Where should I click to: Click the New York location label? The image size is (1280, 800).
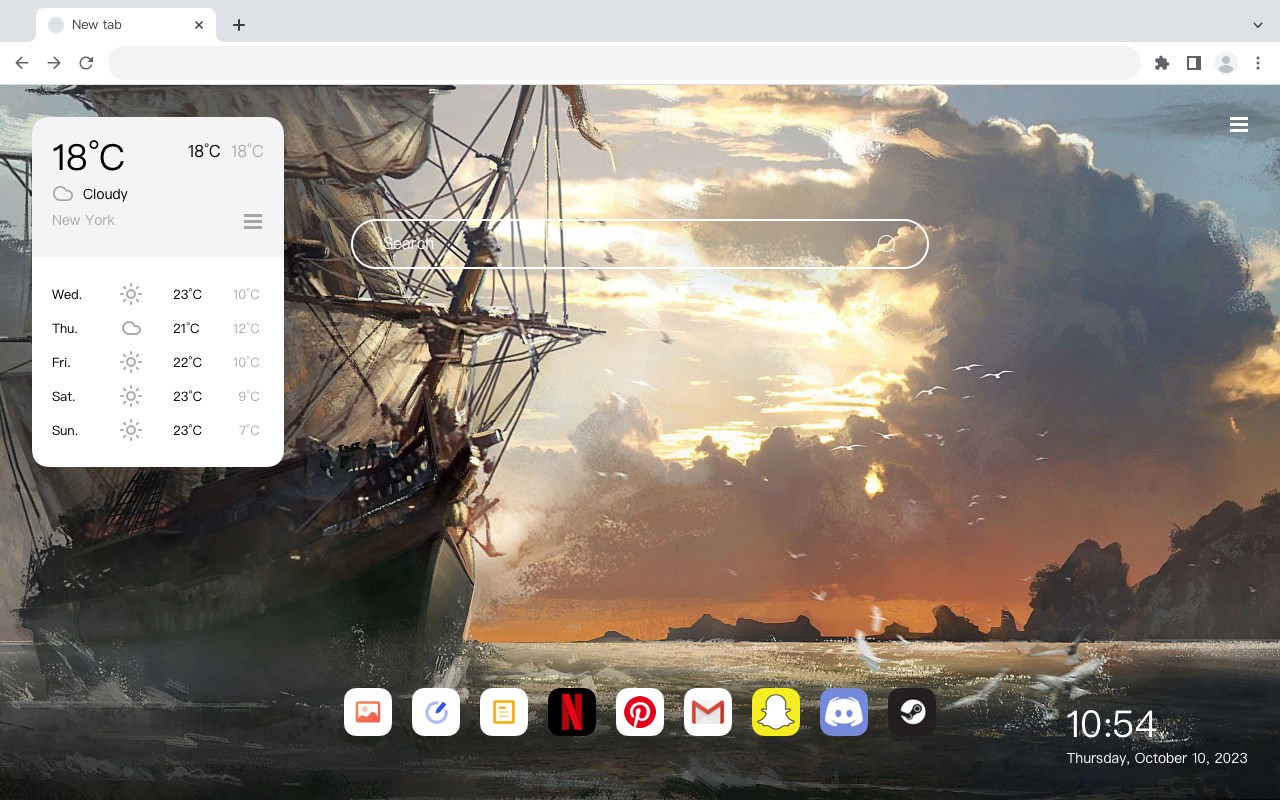tap(83, 220)
